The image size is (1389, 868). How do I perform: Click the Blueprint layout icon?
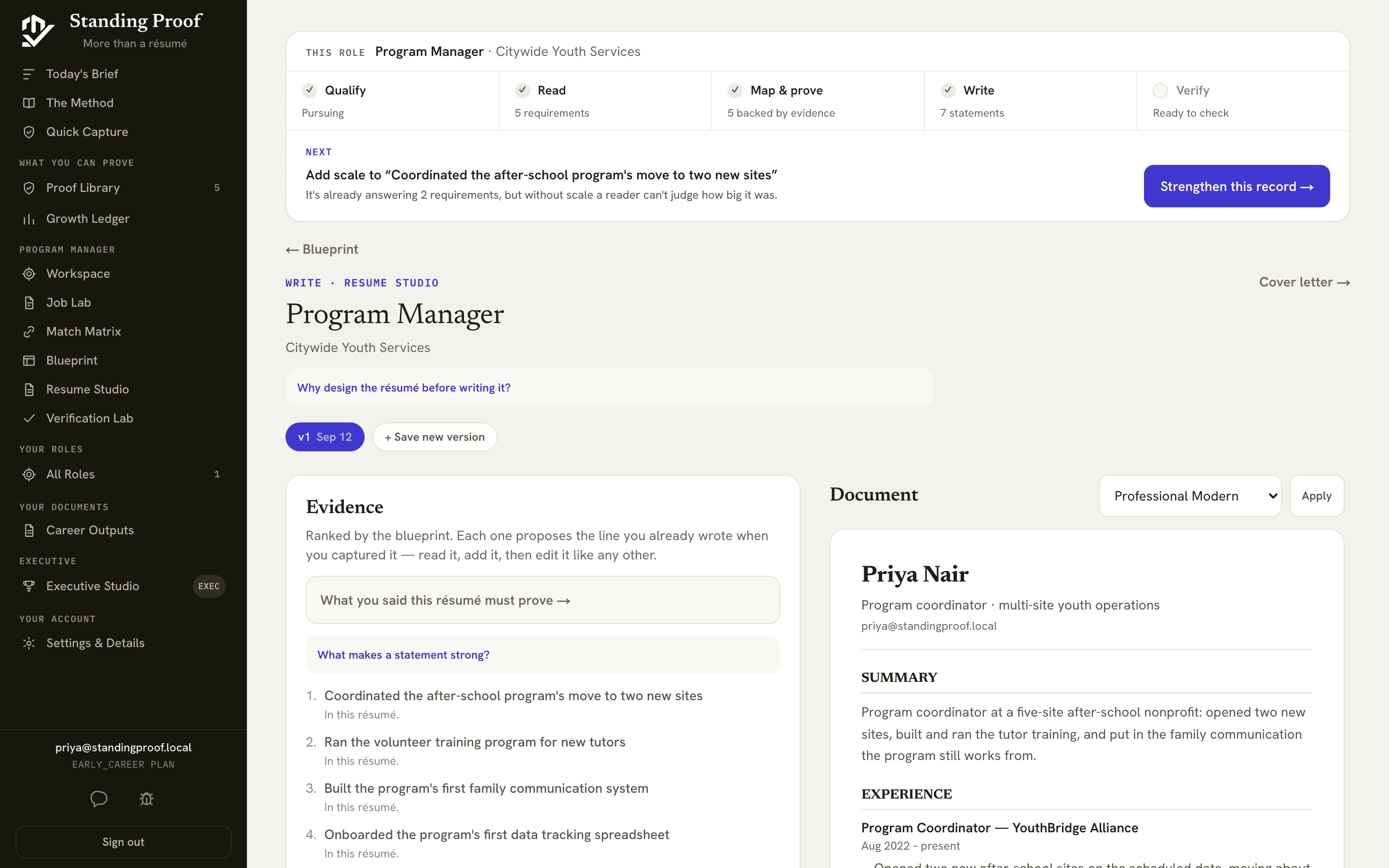[29, 361]
